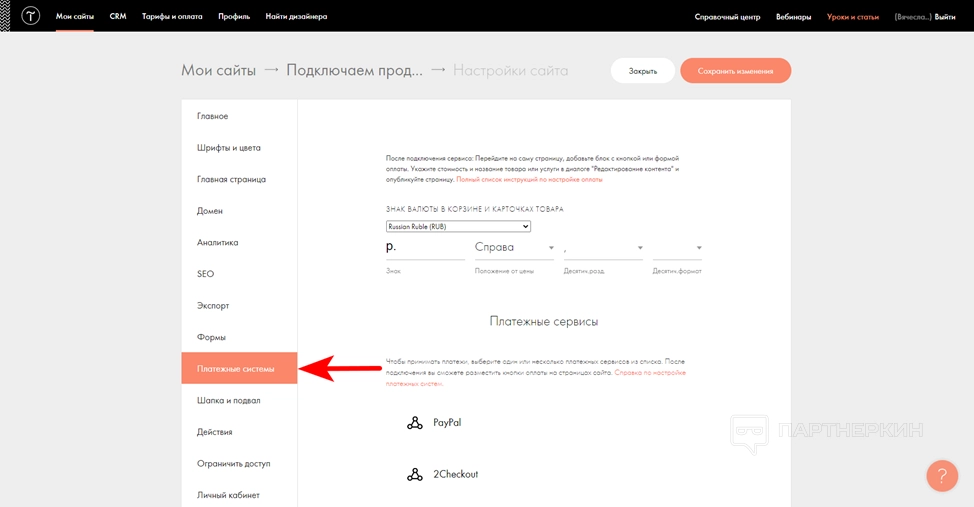
Task: Go to Тарифы и оплата in top menu
Action: [x=170, y=17]
